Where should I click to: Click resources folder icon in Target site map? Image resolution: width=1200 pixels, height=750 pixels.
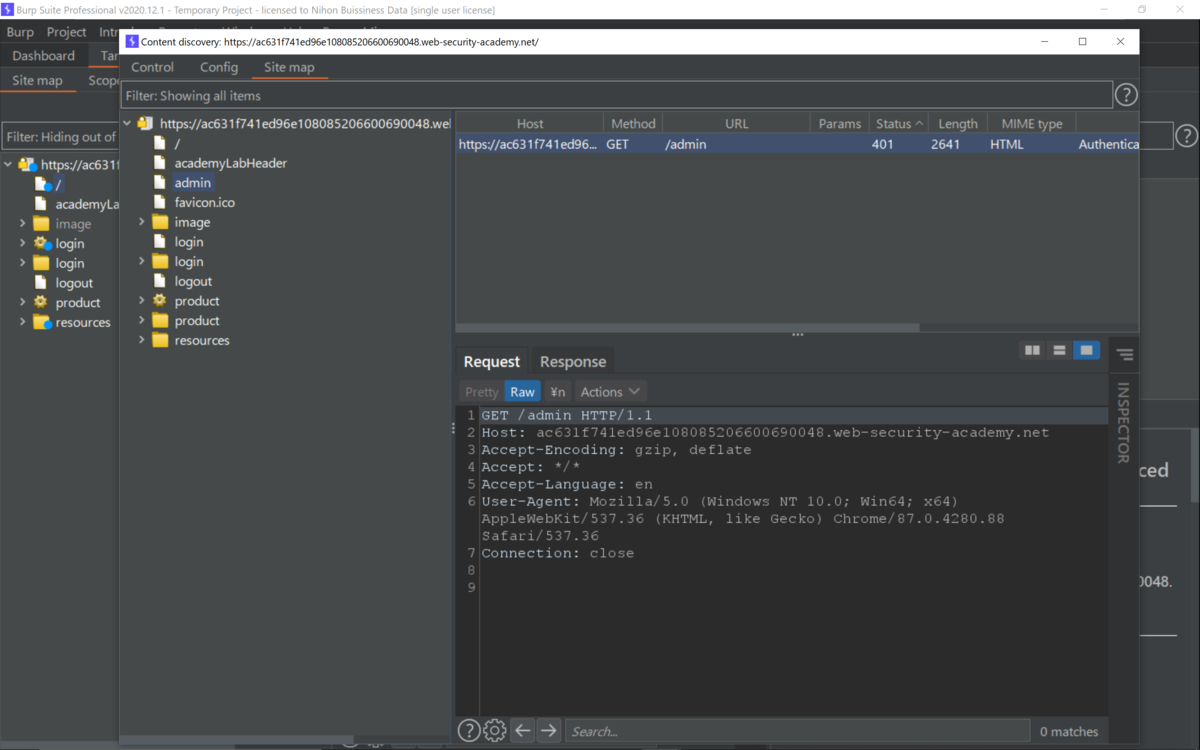click(x=42, y=322)
